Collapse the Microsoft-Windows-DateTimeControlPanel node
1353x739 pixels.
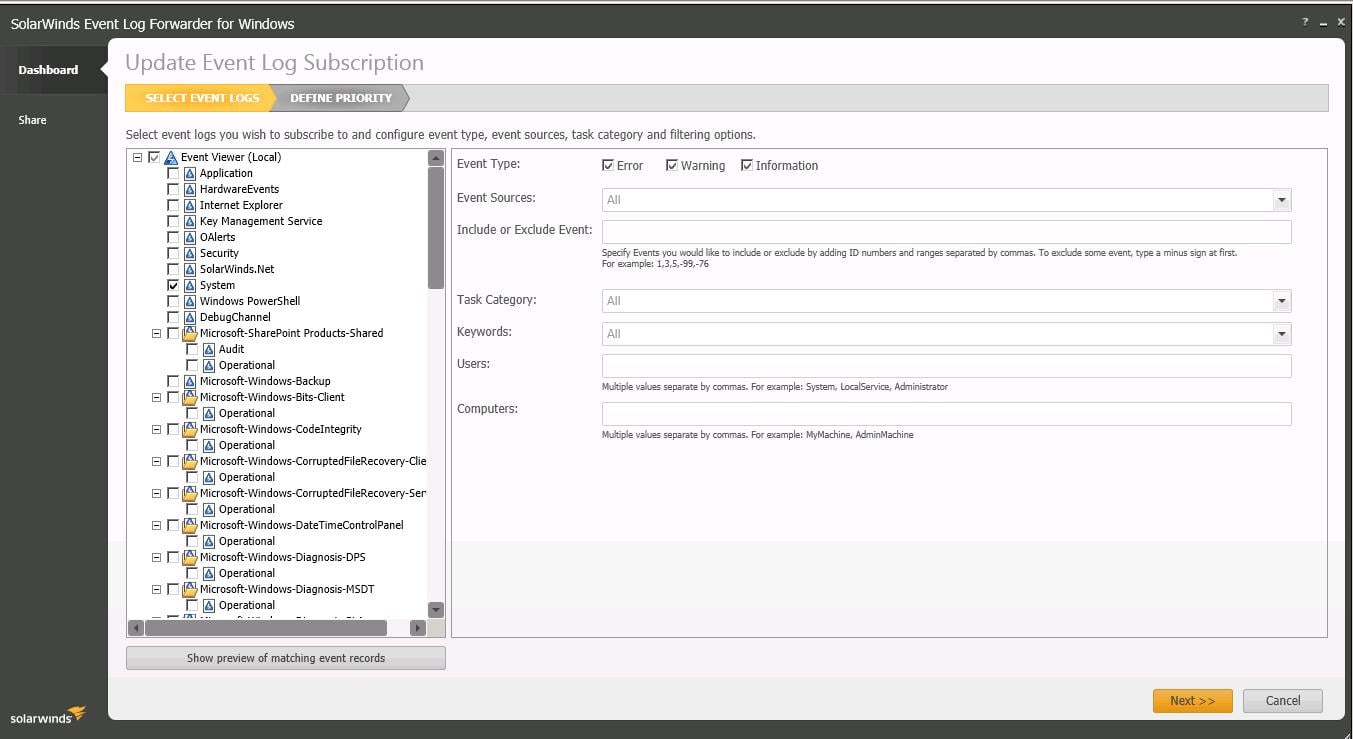coord(156,525)
